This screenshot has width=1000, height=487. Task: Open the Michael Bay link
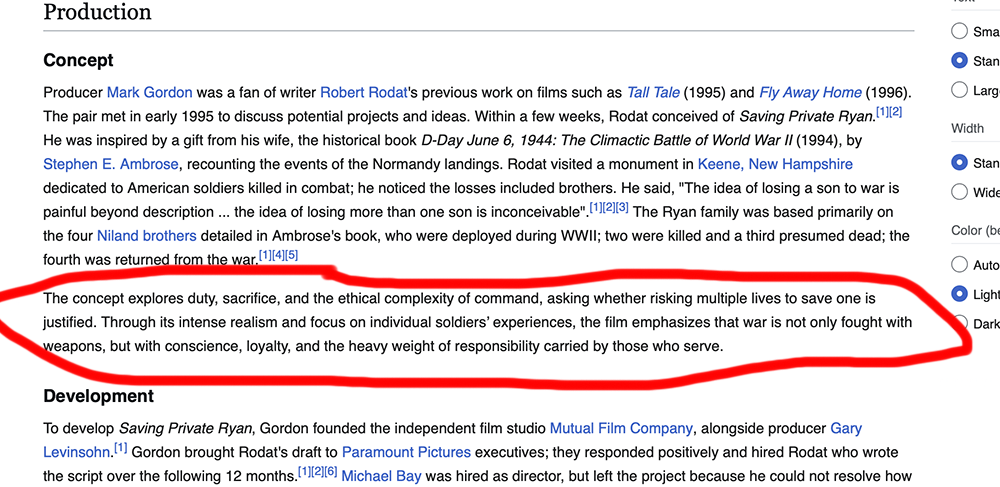pos(381,476)
